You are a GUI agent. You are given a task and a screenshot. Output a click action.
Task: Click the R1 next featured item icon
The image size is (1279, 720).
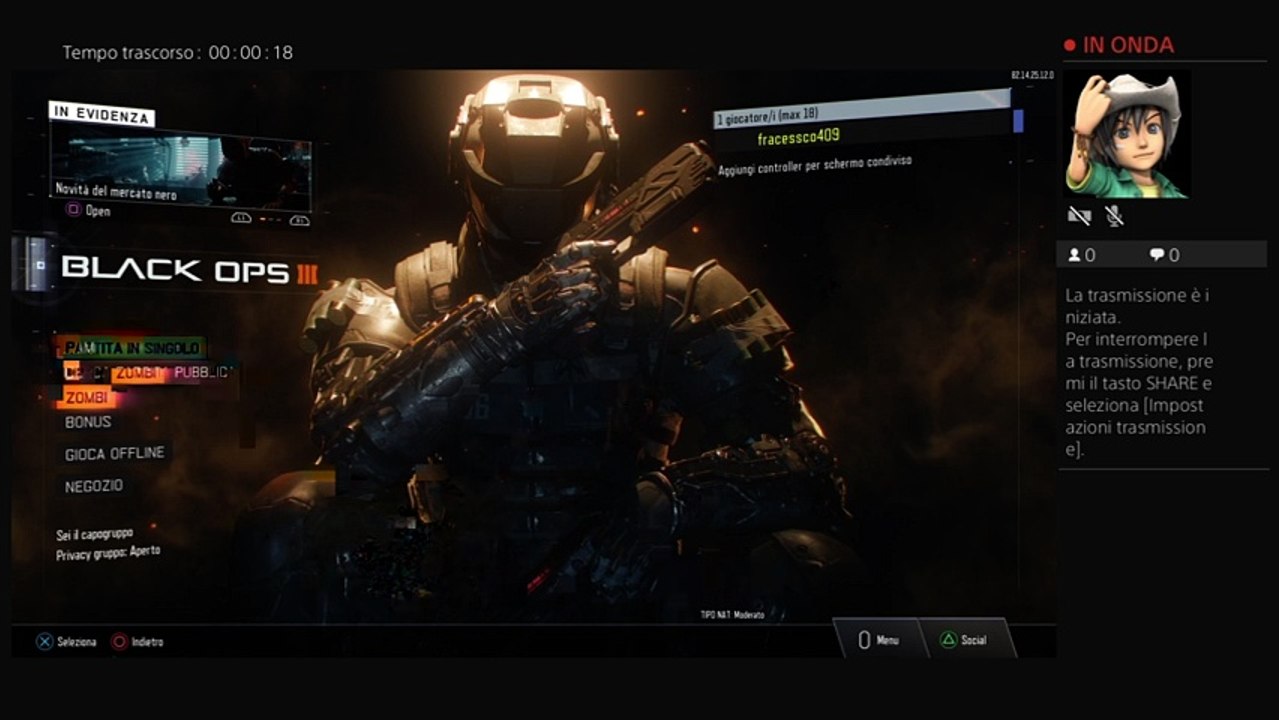299,220
